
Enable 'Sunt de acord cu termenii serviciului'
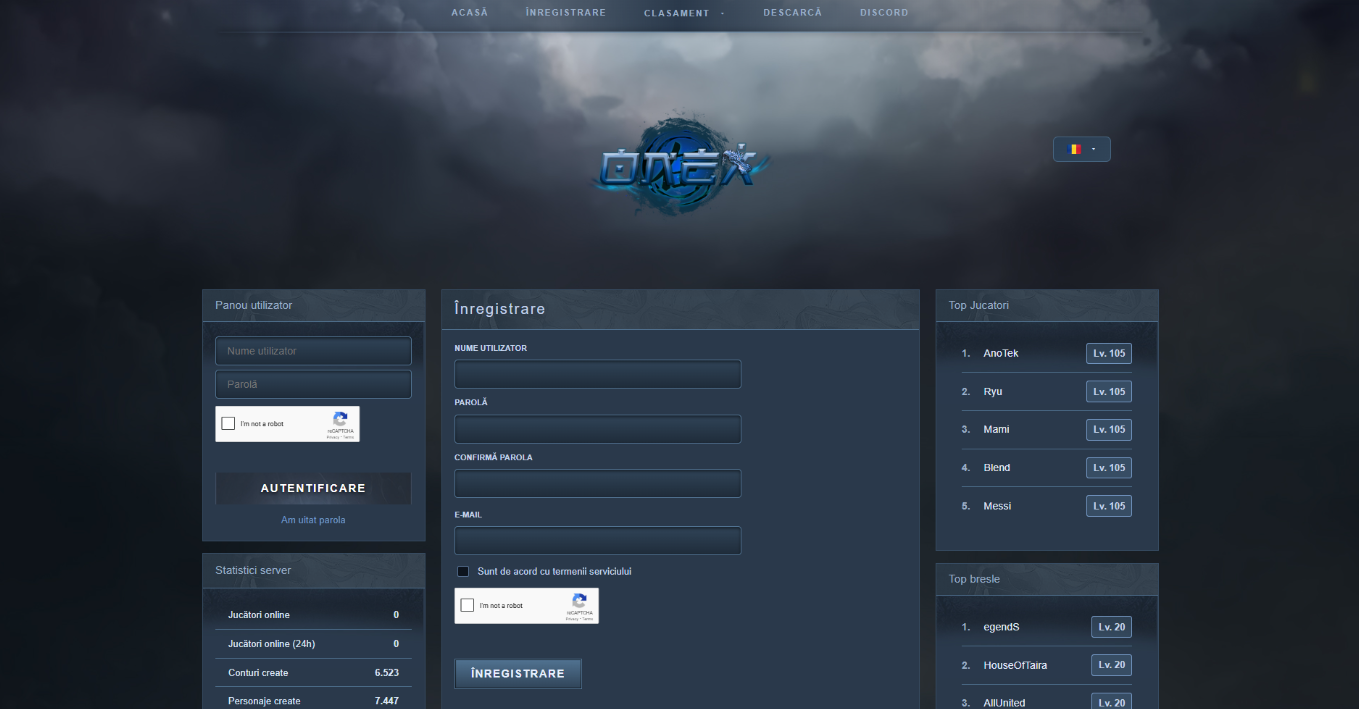point(463,571)
